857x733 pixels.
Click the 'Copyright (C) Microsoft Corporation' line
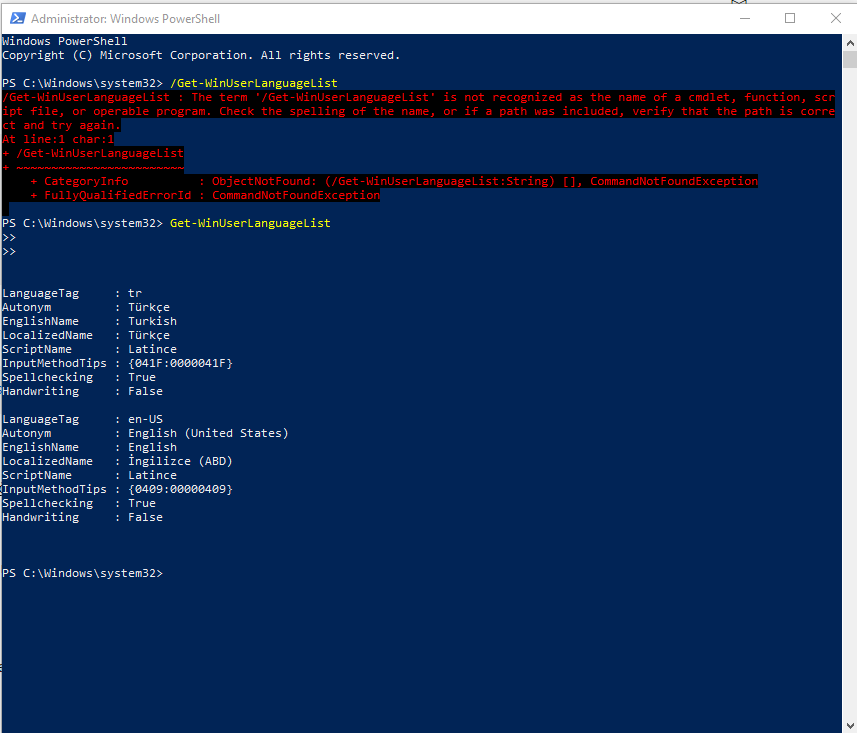(201, 55)
